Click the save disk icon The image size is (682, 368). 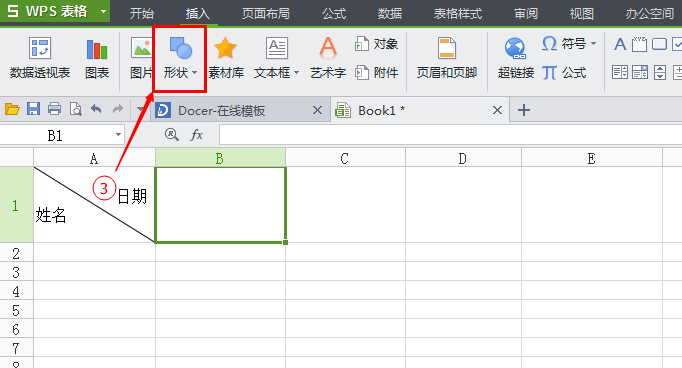tap(33, 109)
